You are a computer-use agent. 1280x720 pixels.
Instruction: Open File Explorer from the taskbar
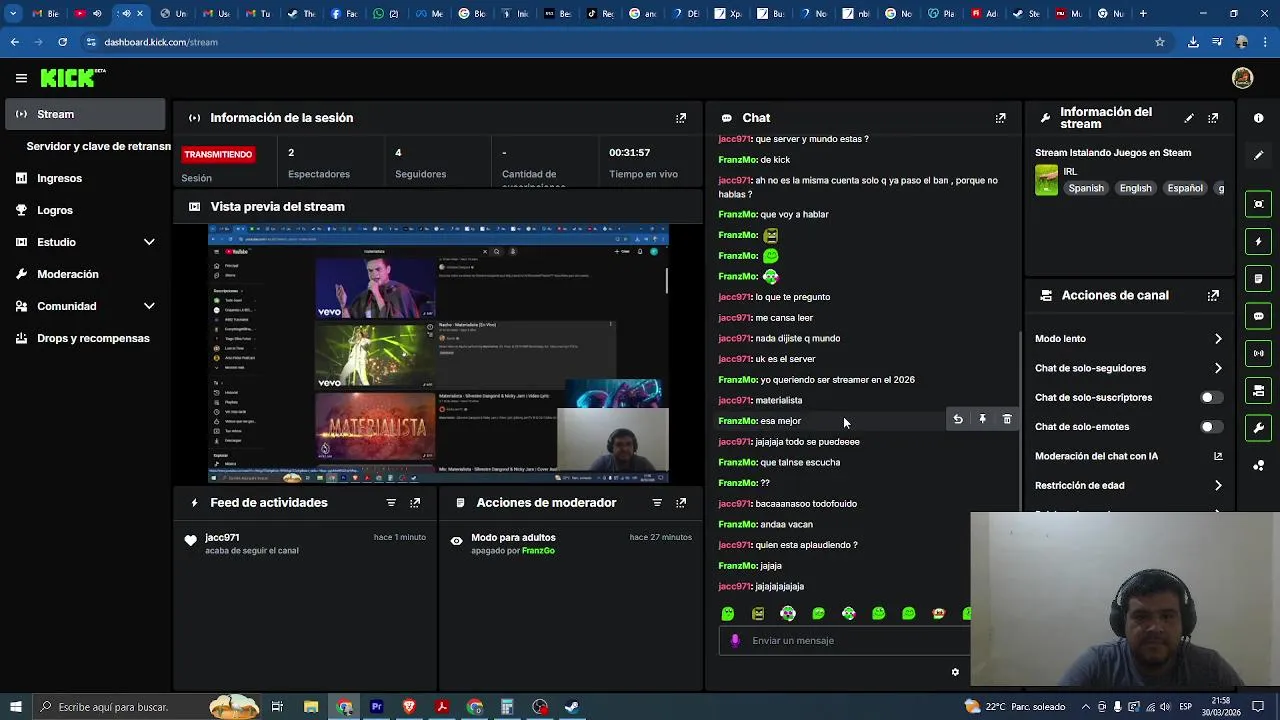311,707
